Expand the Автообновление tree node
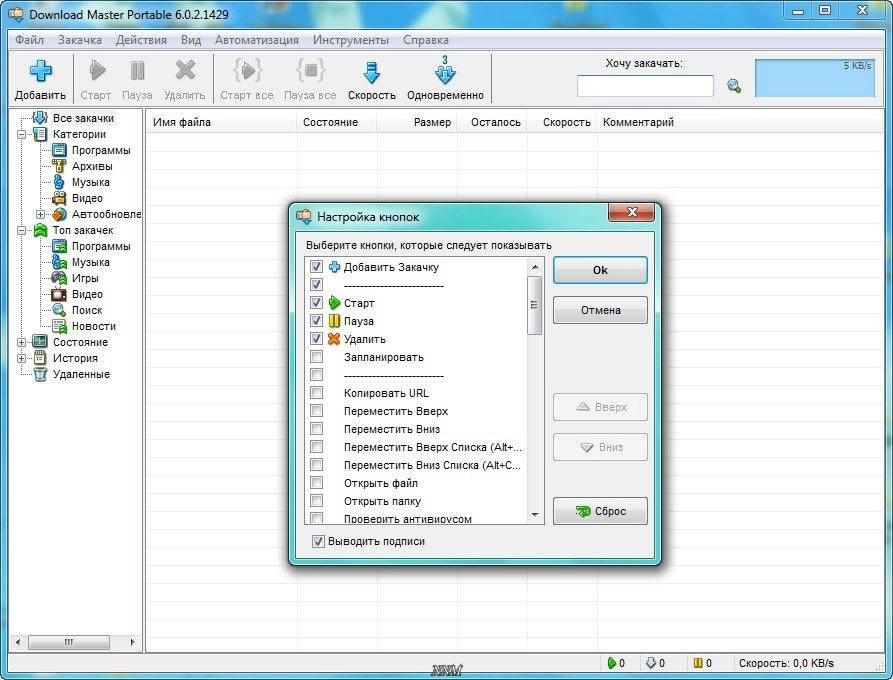Image resolution: width=893 pixels, height=680 pixels. click(x=40, y=215)
